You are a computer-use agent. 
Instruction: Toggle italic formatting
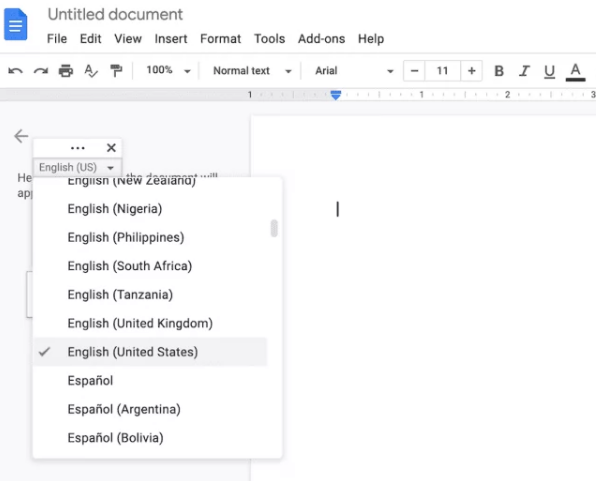click(x=524, y=71)
